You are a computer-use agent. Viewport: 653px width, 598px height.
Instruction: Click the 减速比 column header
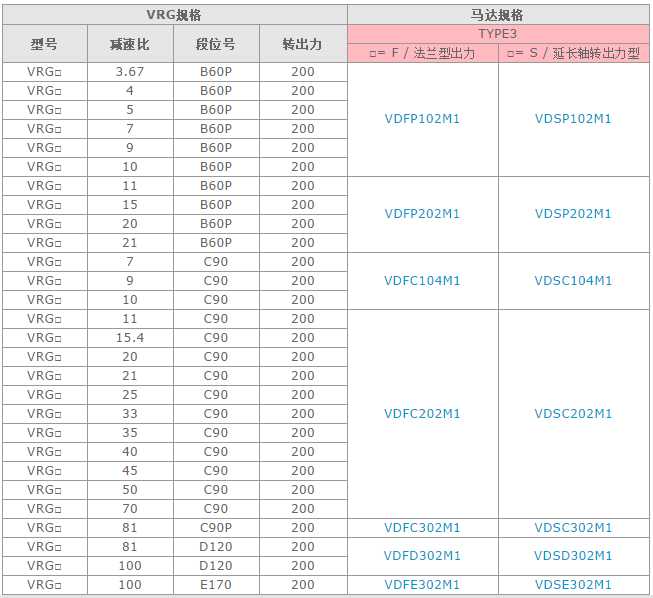(x=130, y=44)
